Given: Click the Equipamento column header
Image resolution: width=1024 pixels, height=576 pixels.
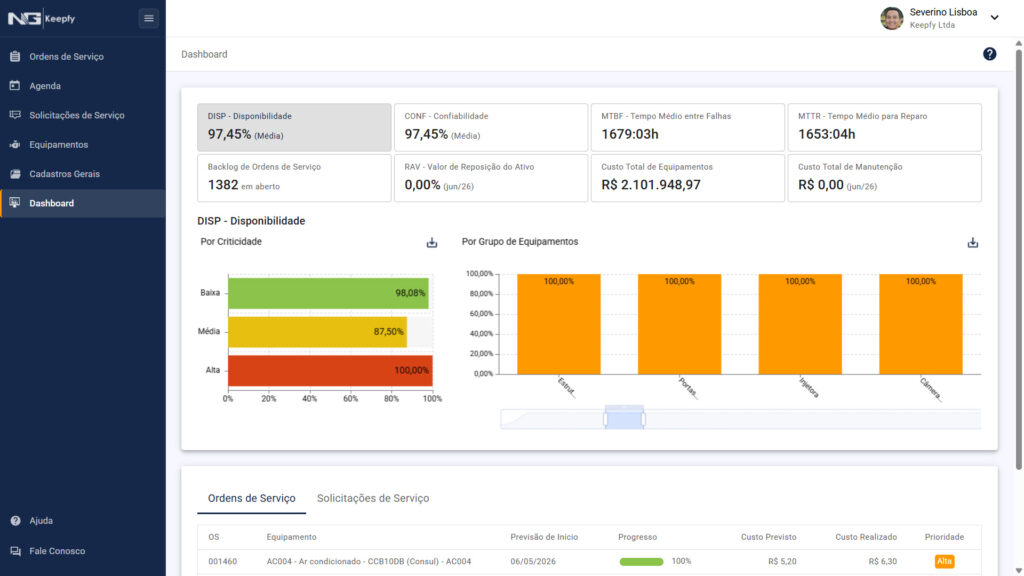Looking at the screenshot, I should 291,537.
